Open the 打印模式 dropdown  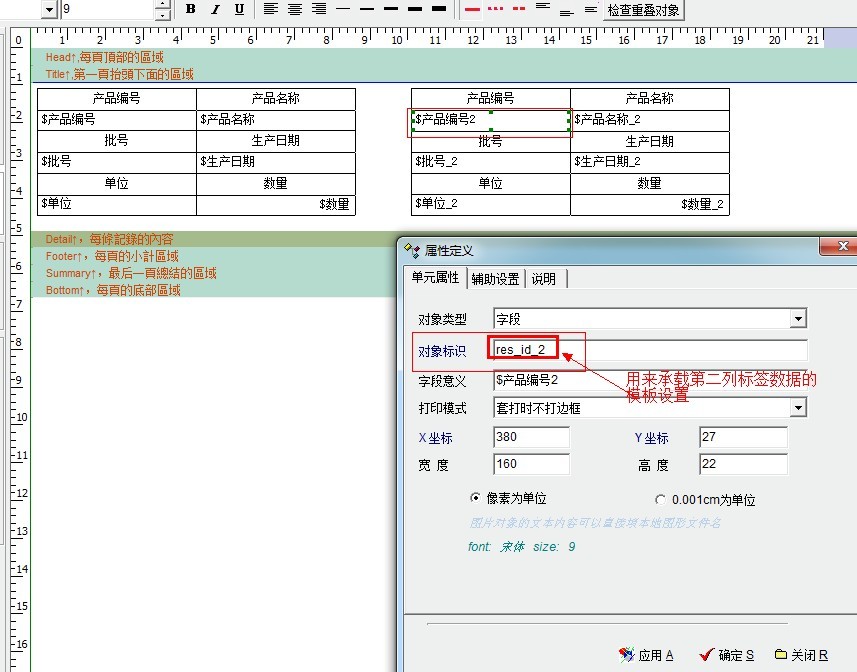(x=798, y=408)
